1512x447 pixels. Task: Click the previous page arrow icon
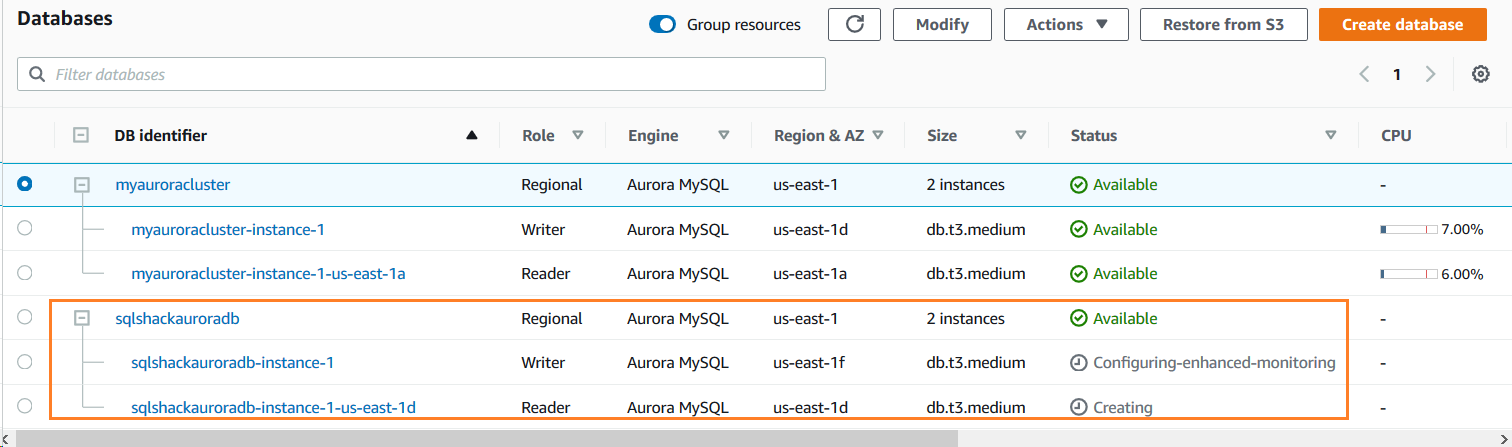(x=1364, y=74)
